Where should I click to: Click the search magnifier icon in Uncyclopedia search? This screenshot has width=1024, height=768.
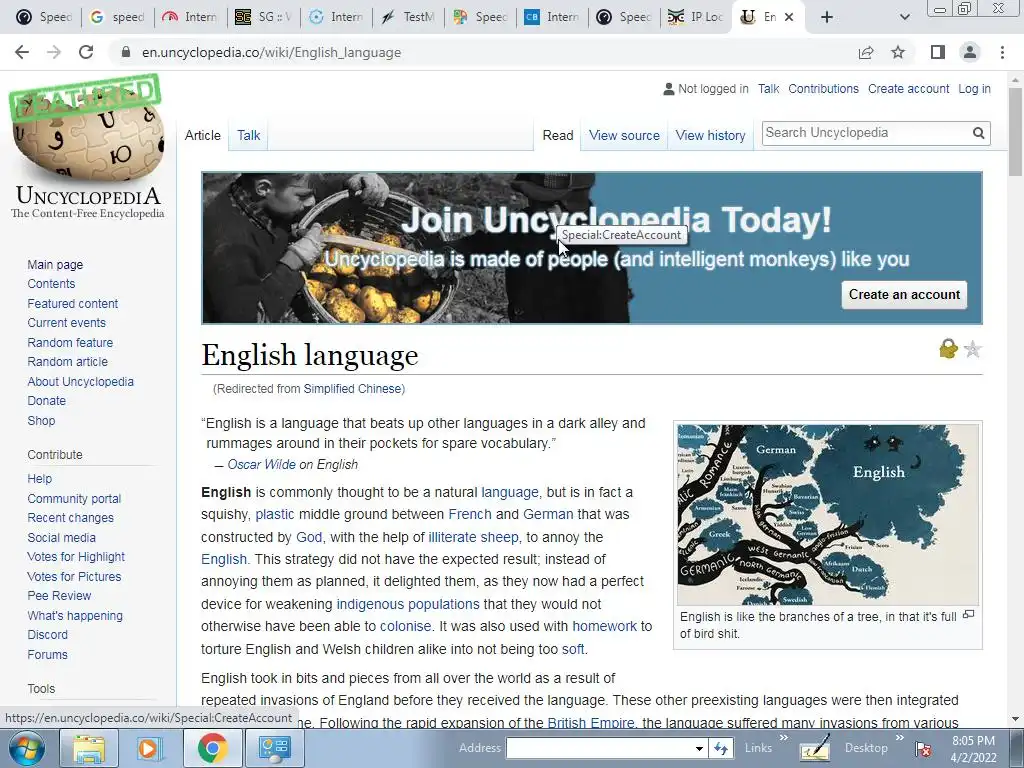point(978,133)
